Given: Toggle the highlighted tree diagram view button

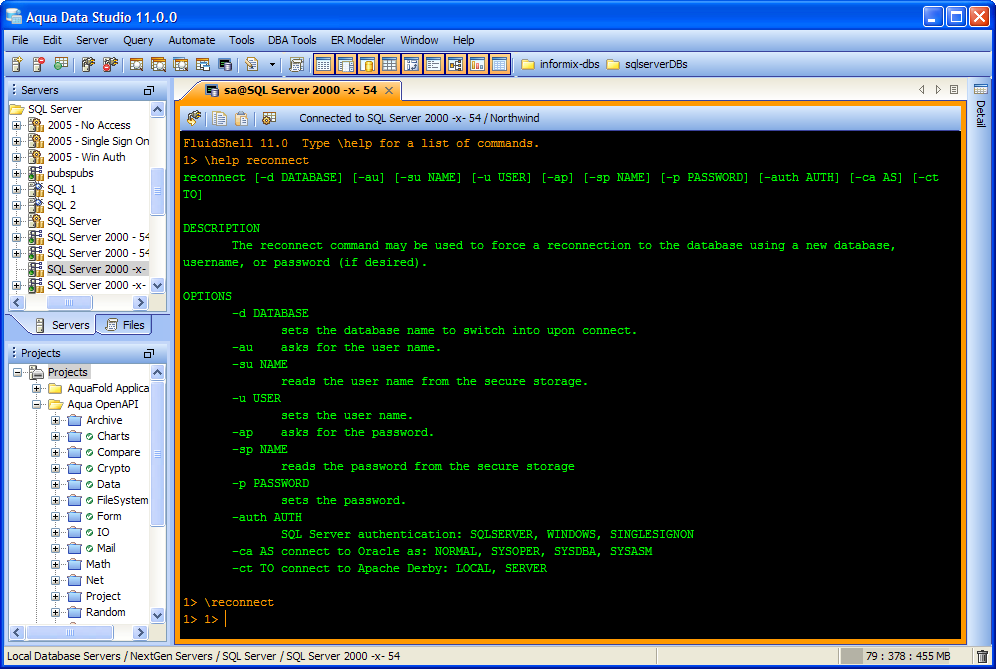Looking at the screenshot, I should coord(455,64).
